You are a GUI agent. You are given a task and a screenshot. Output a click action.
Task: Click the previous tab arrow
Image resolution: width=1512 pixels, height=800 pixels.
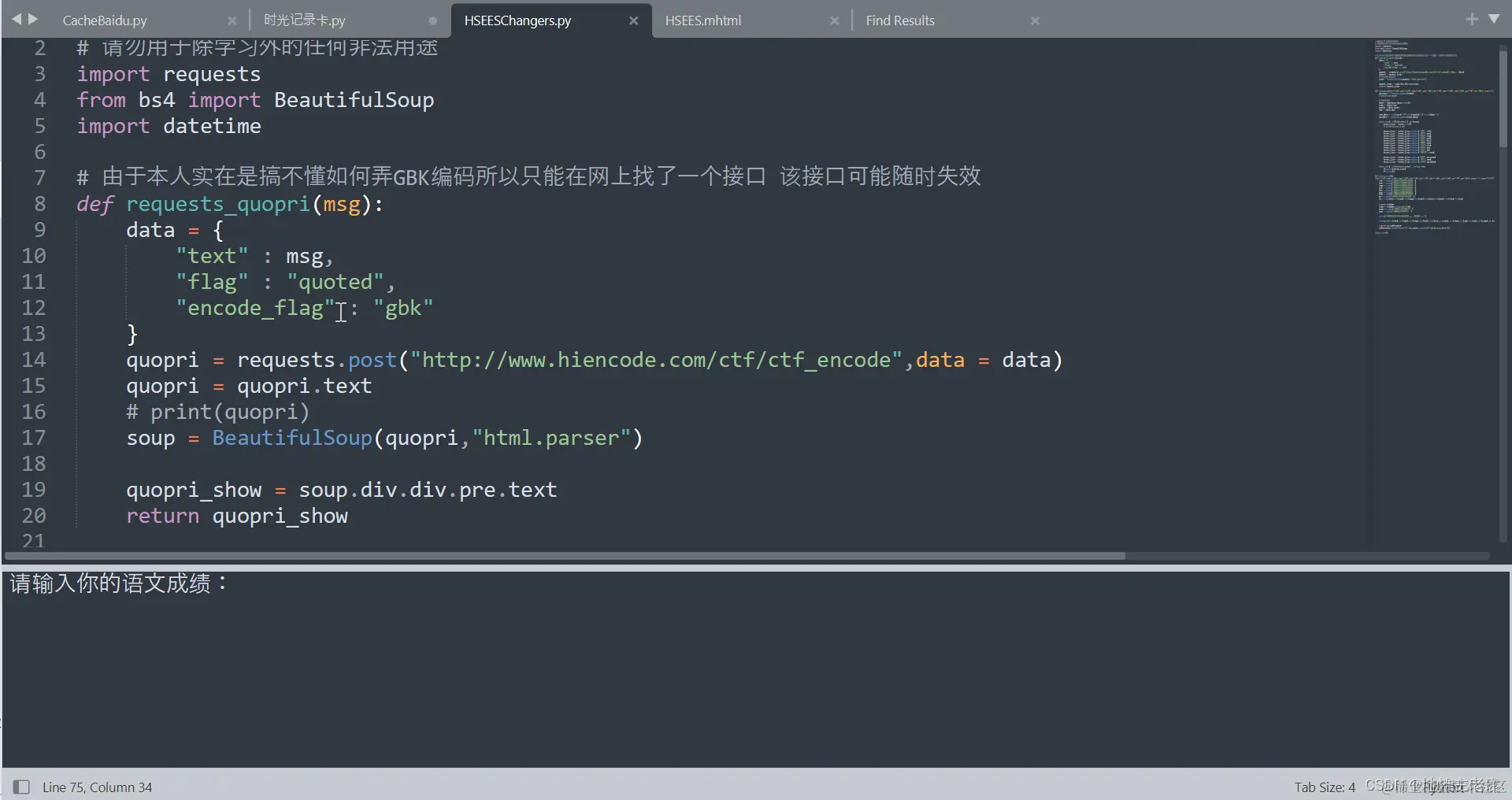[17, 19]
